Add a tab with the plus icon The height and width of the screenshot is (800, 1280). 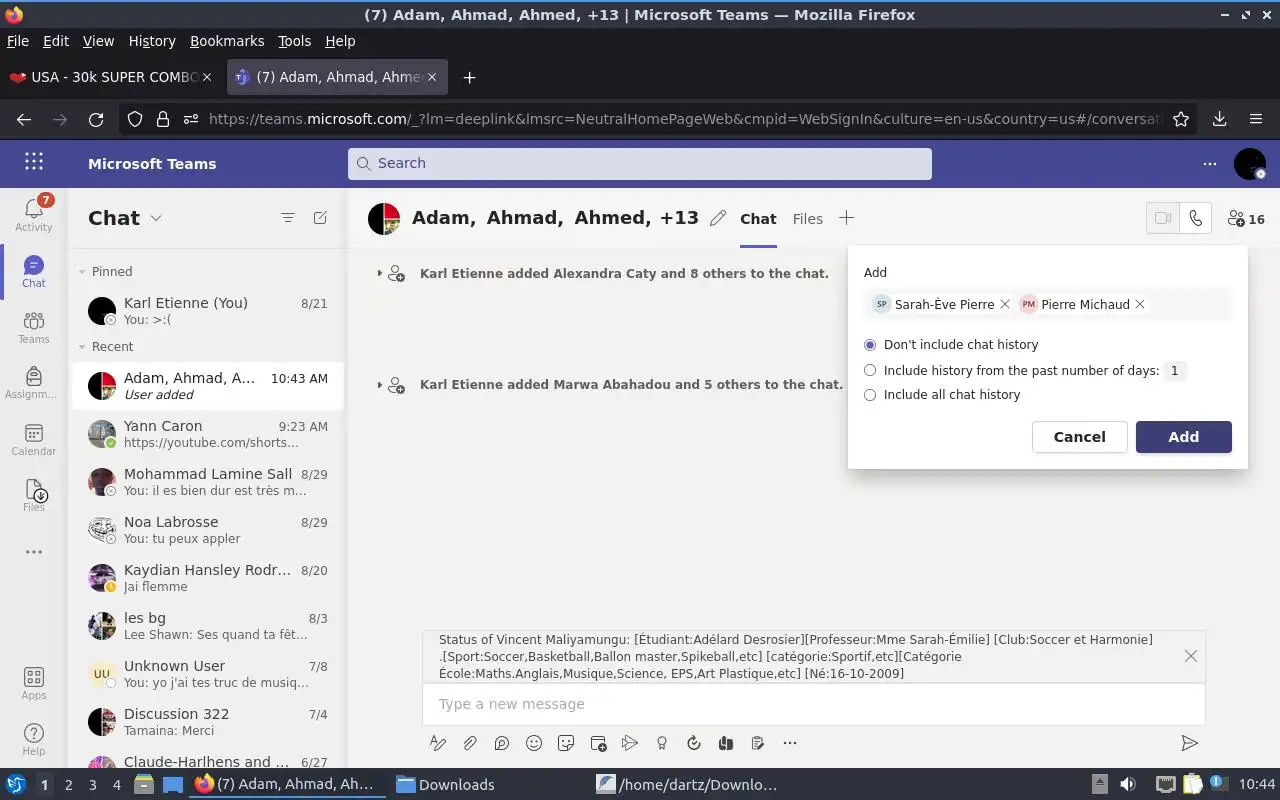(846, 218)
